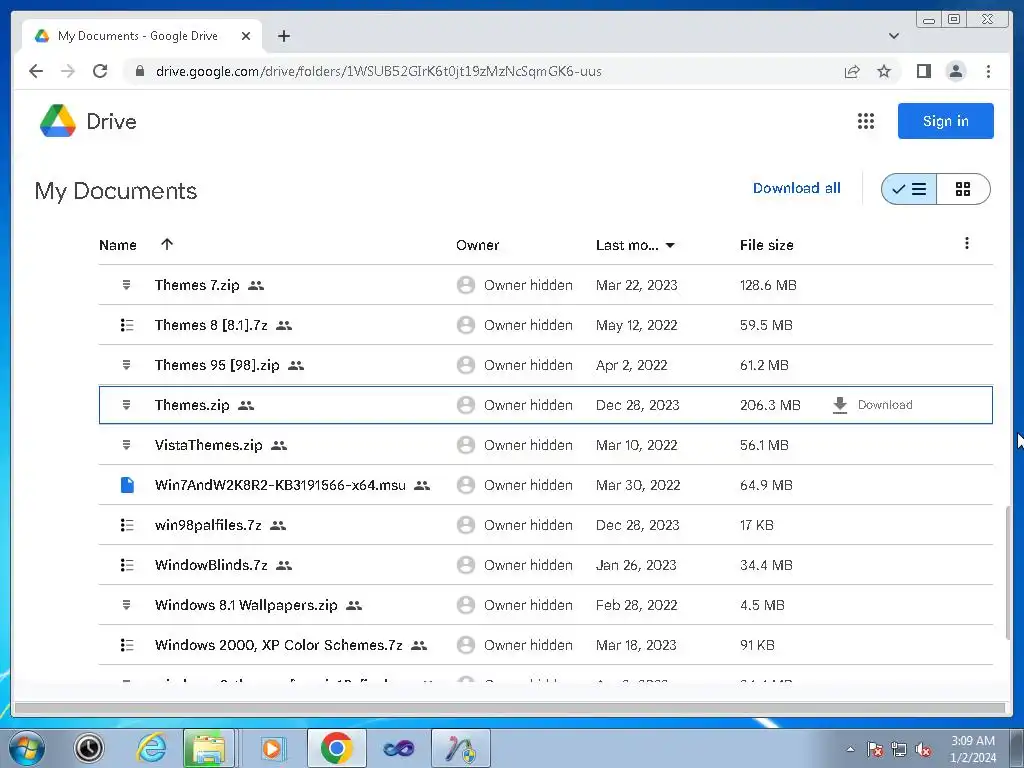
Task: Click archive icon of Windows 8.1 Wallpapers.zip
Action: click(127, 605)
